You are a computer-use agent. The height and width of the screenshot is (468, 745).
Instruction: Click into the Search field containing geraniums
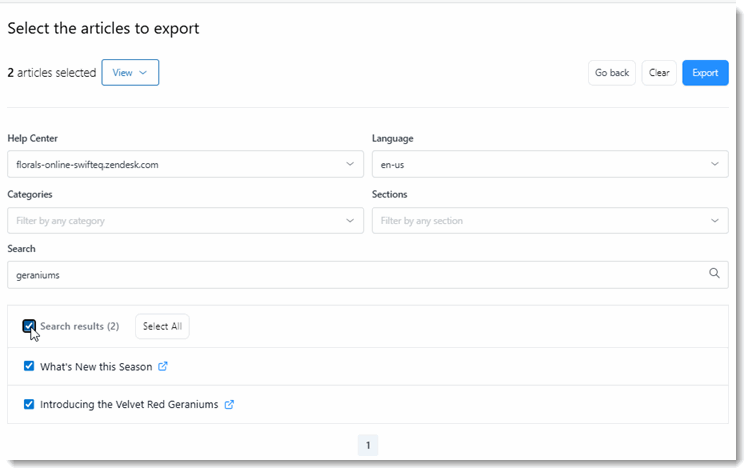click(x=368, y=275)
